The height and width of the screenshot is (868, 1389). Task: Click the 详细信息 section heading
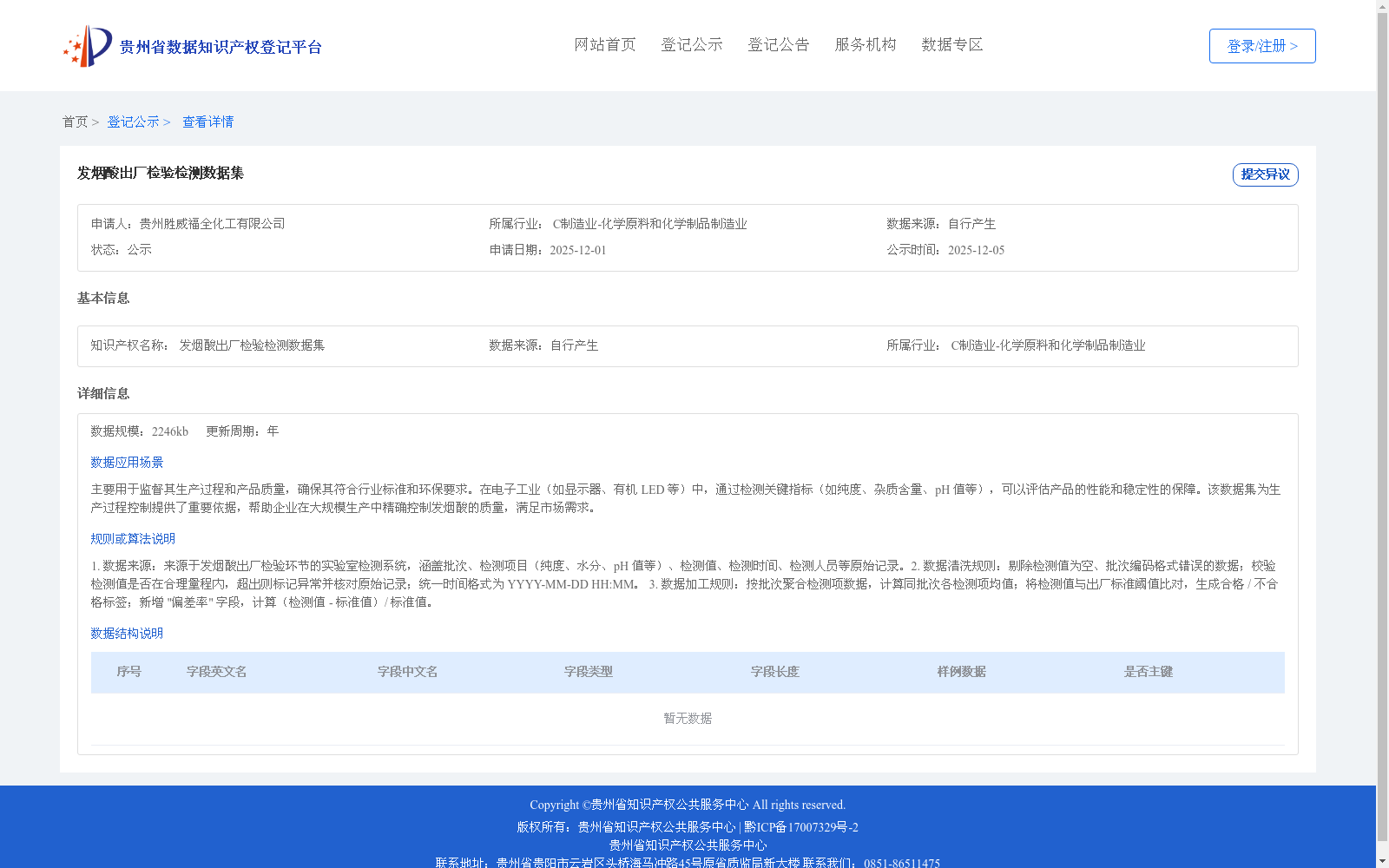click(103, 393)
